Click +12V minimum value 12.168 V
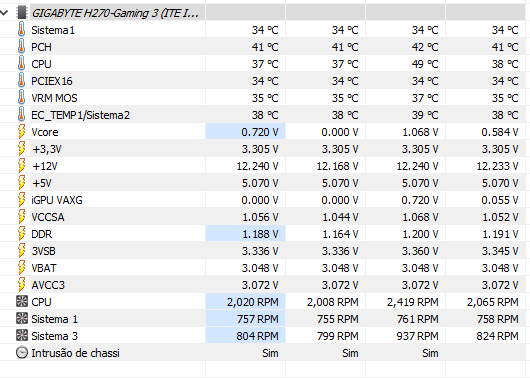This screenshot has width=530, height=378. pyautogui.click(x=337, y=166)
